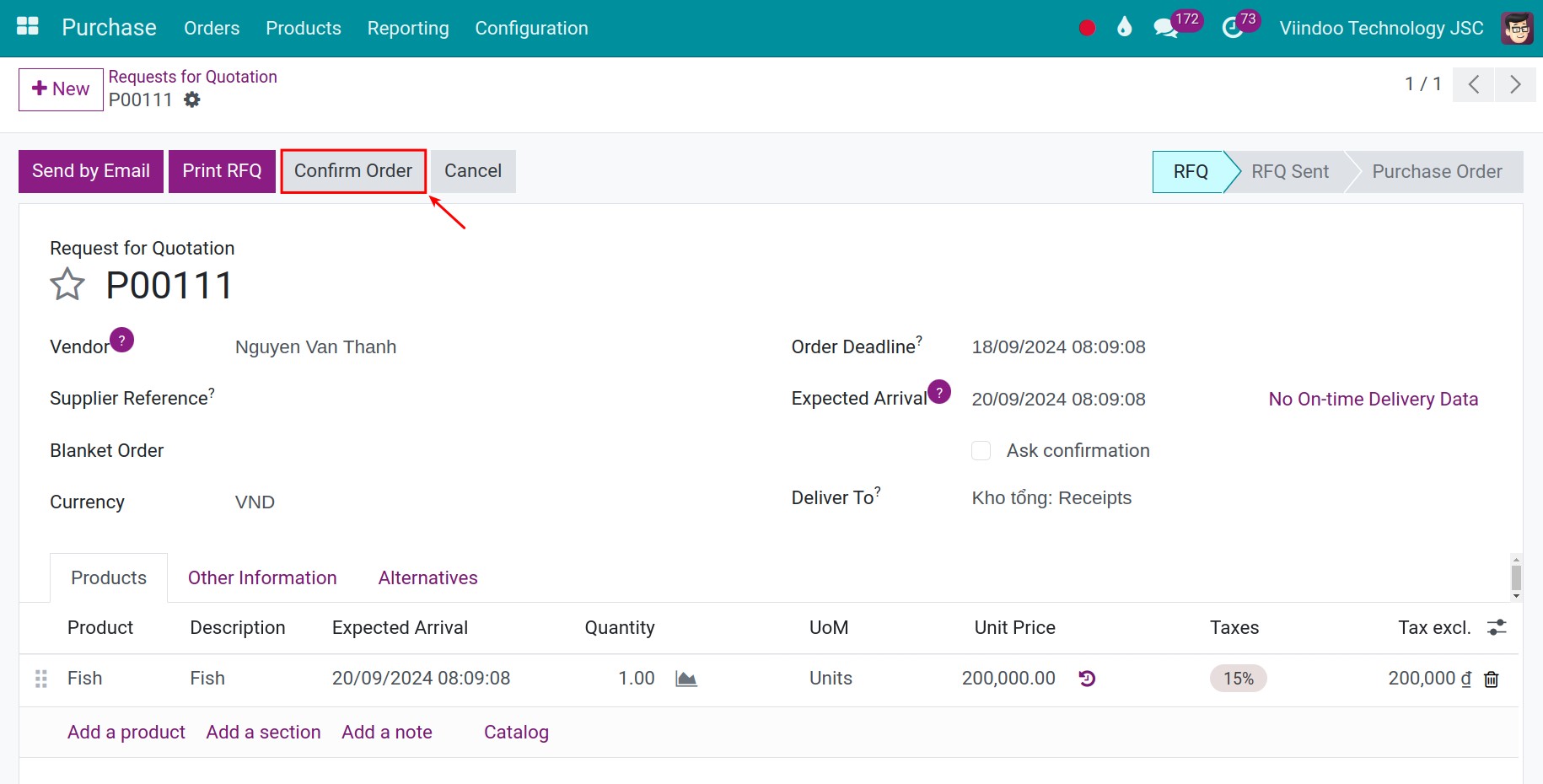Image resolution: width=1543 pixels, height=784 pixels.
Task: Click Confirm Order button
Action: (x=353, y=171)
